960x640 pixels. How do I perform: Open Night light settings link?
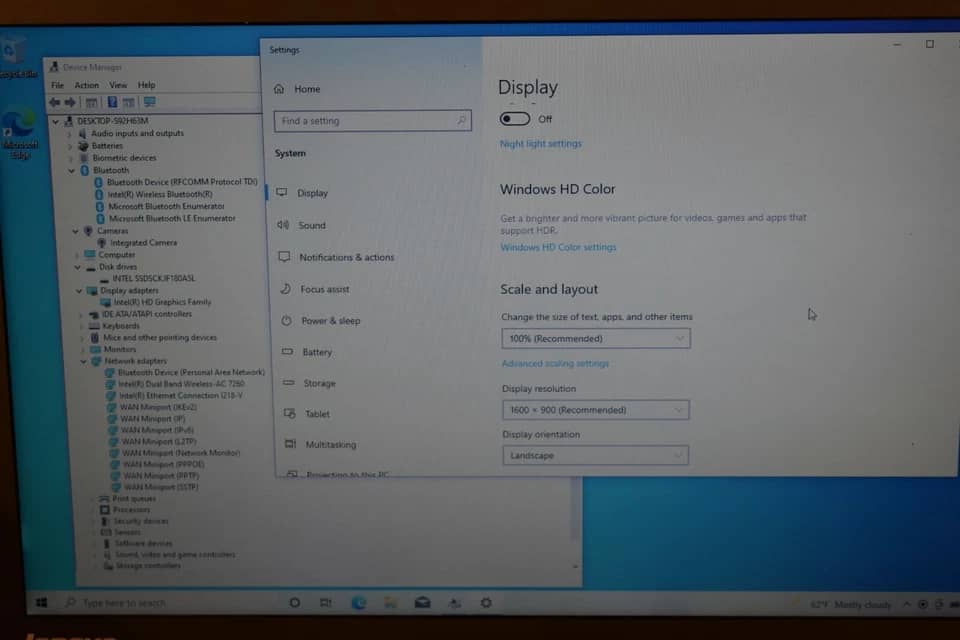[x=541, y=143]
